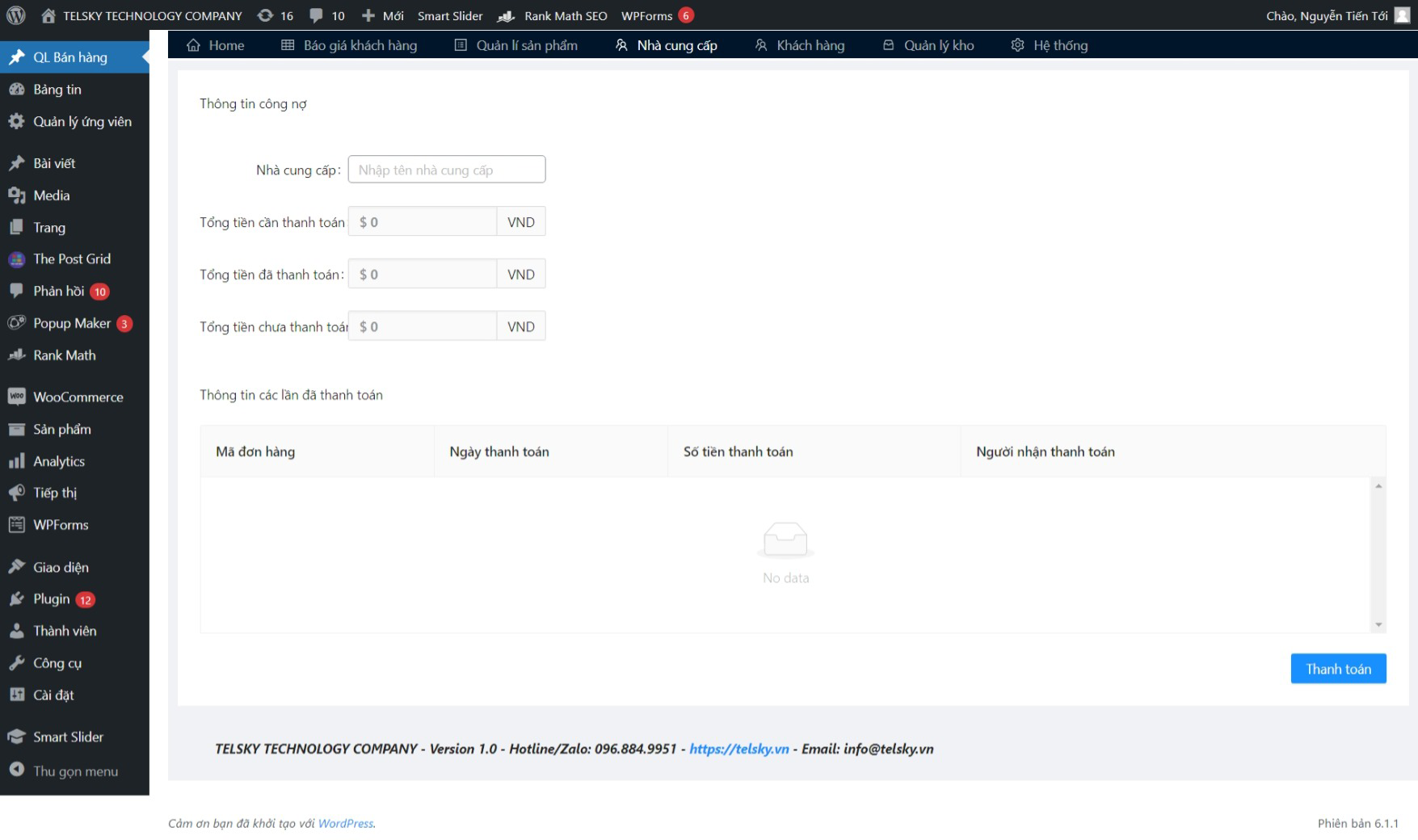
Task: Click the Rank Math SEO chart icon
Action: click(x=507, y=16)
